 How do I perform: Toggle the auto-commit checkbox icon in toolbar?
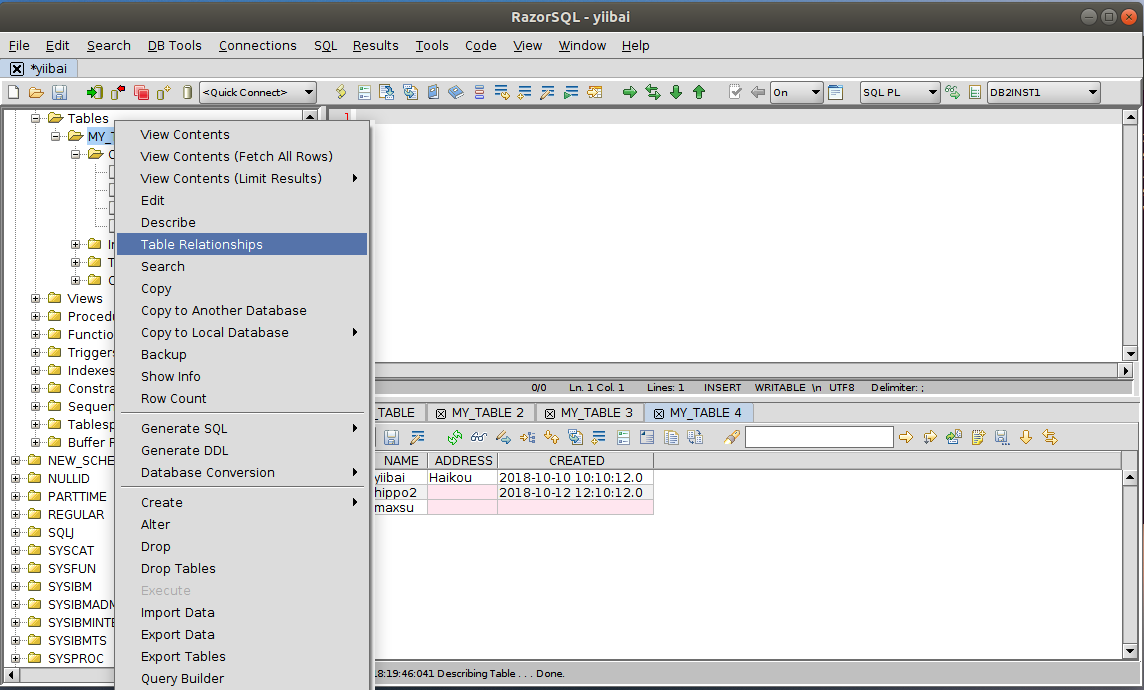735,92
